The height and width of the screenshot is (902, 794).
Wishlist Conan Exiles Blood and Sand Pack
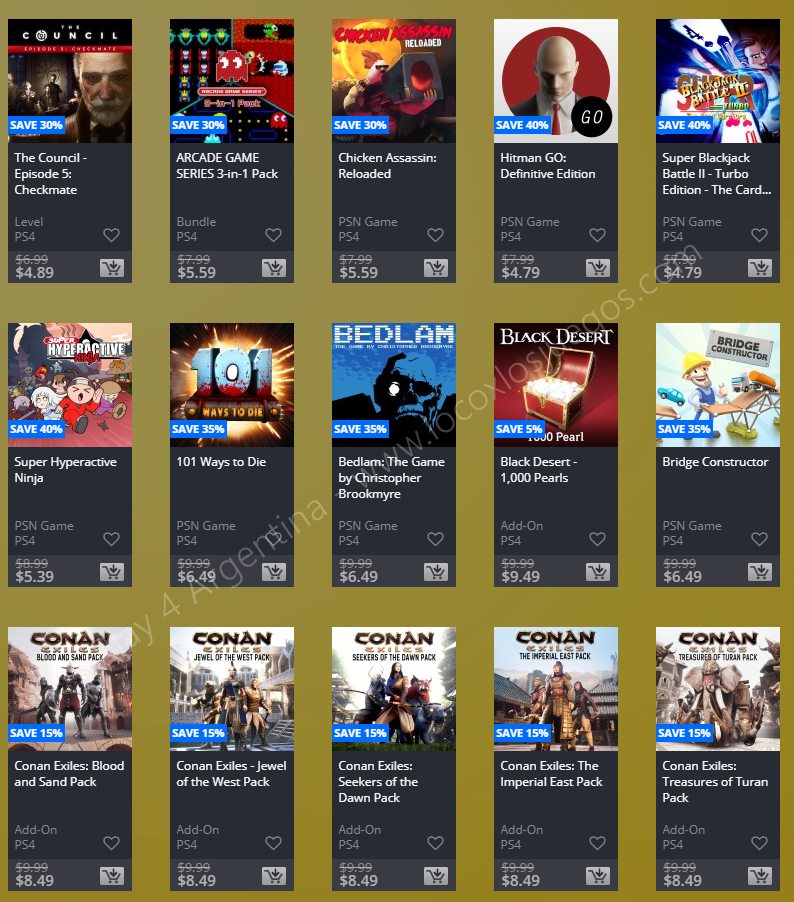[112, 843]
